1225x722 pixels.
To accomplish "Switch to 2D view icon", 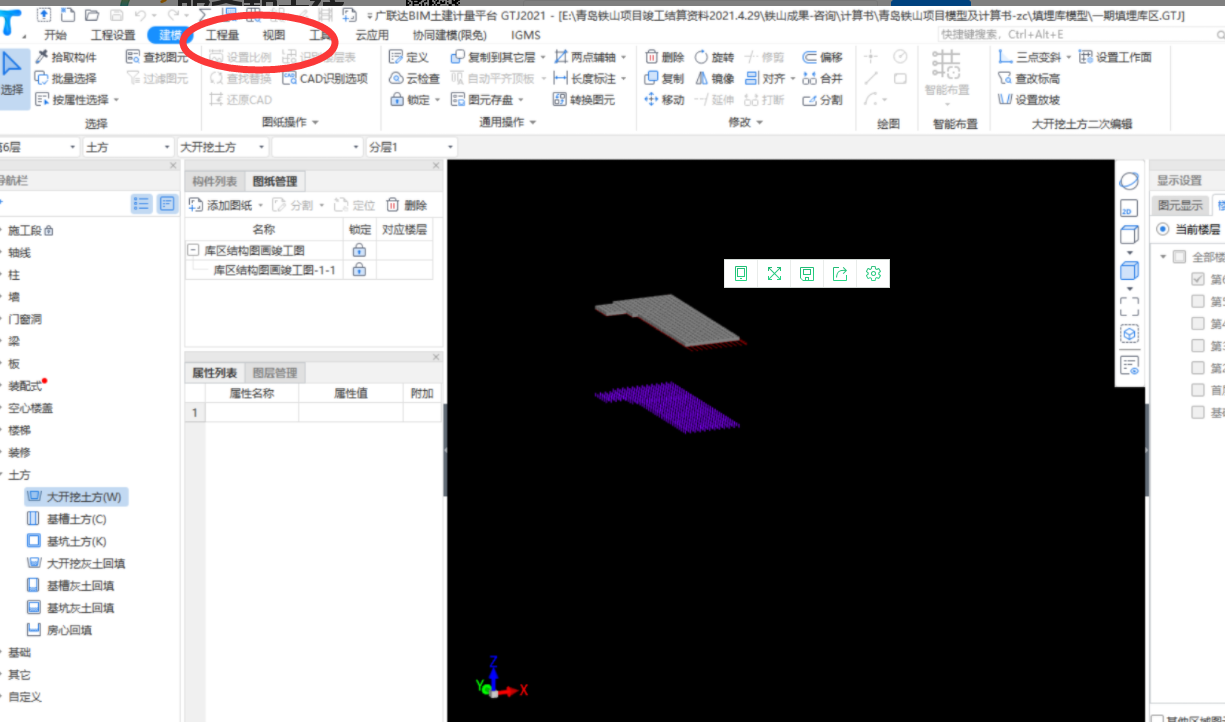I will pos(1128,210).
